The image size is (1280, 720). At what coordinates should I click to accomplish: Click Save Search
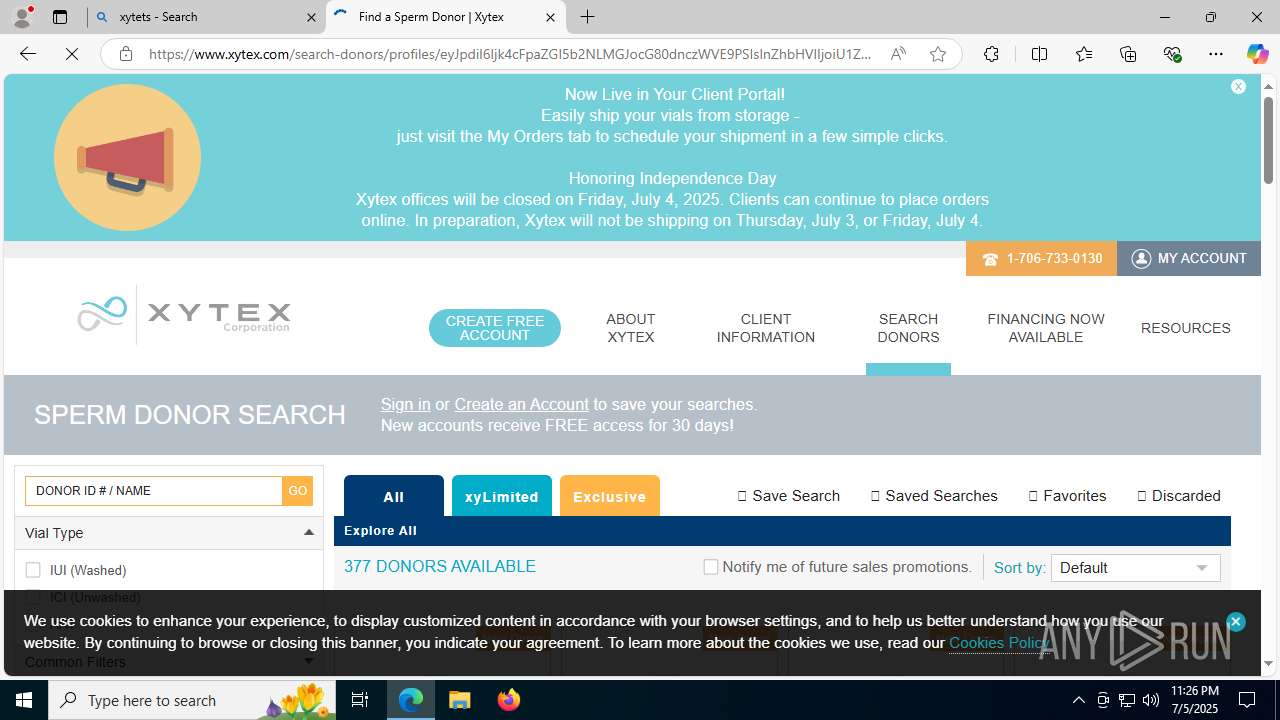click(x=789, y=496)
